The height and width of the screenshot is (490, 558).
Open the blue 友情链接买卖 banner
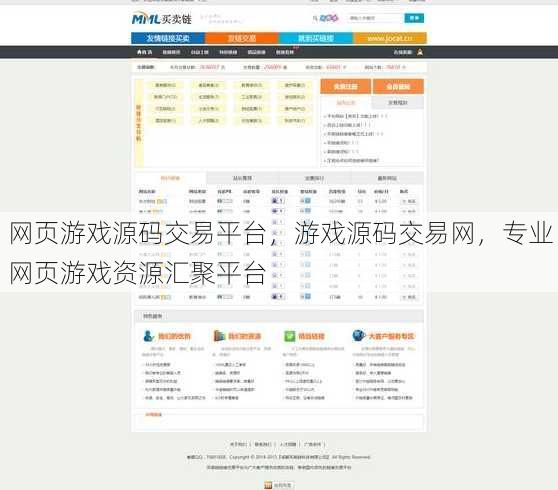[x=168, y=38]
